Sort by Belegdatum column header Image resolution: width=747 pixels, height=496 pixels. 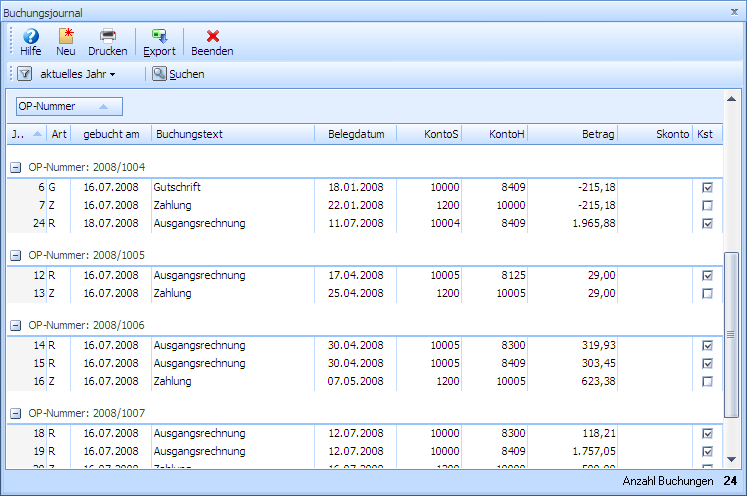[x=356, y=134]
